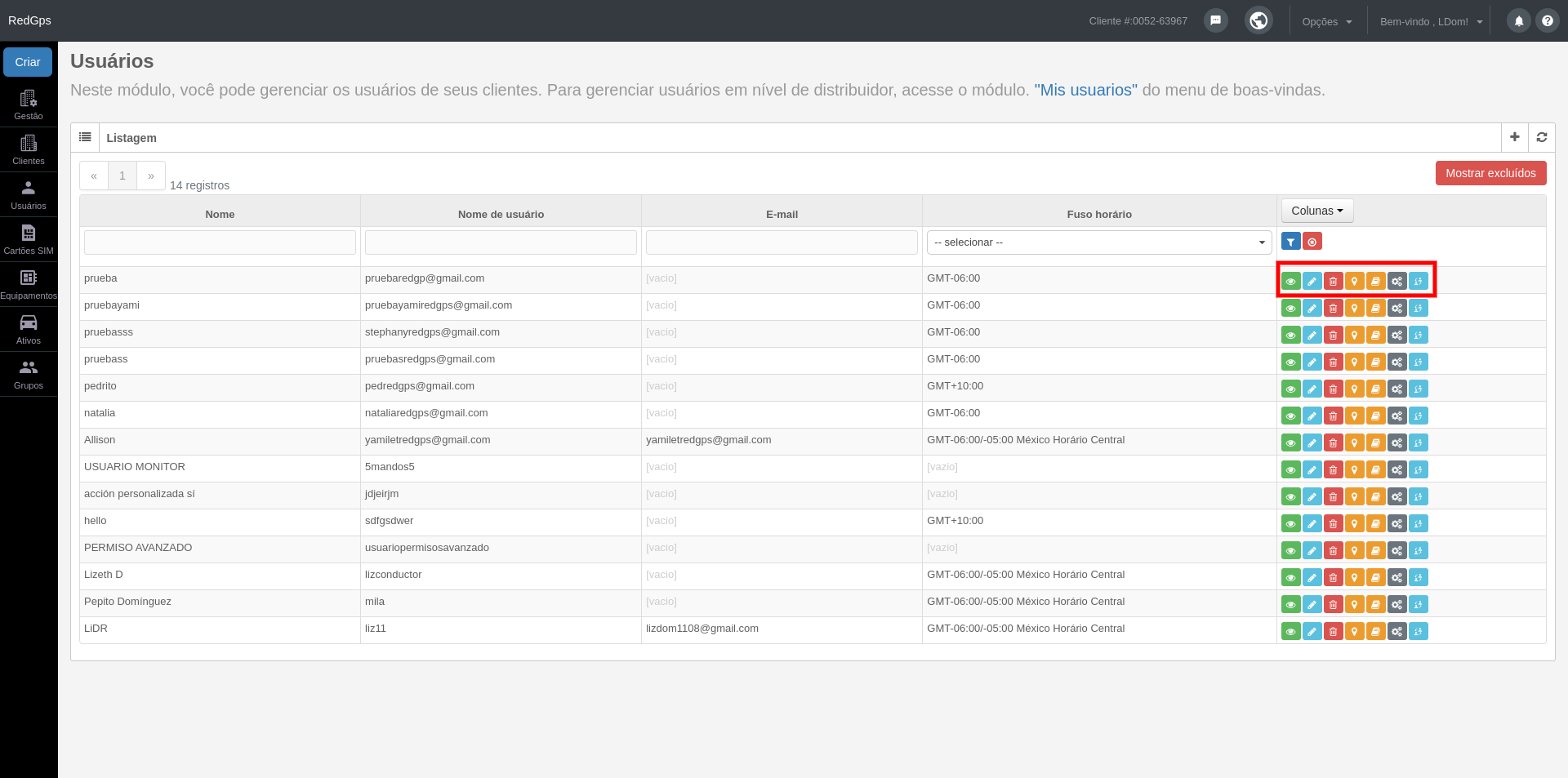Viewport: 1568px width, 778px height.
Task: Clear filters with the red circle-x button
Action: tap(1312, 242)
